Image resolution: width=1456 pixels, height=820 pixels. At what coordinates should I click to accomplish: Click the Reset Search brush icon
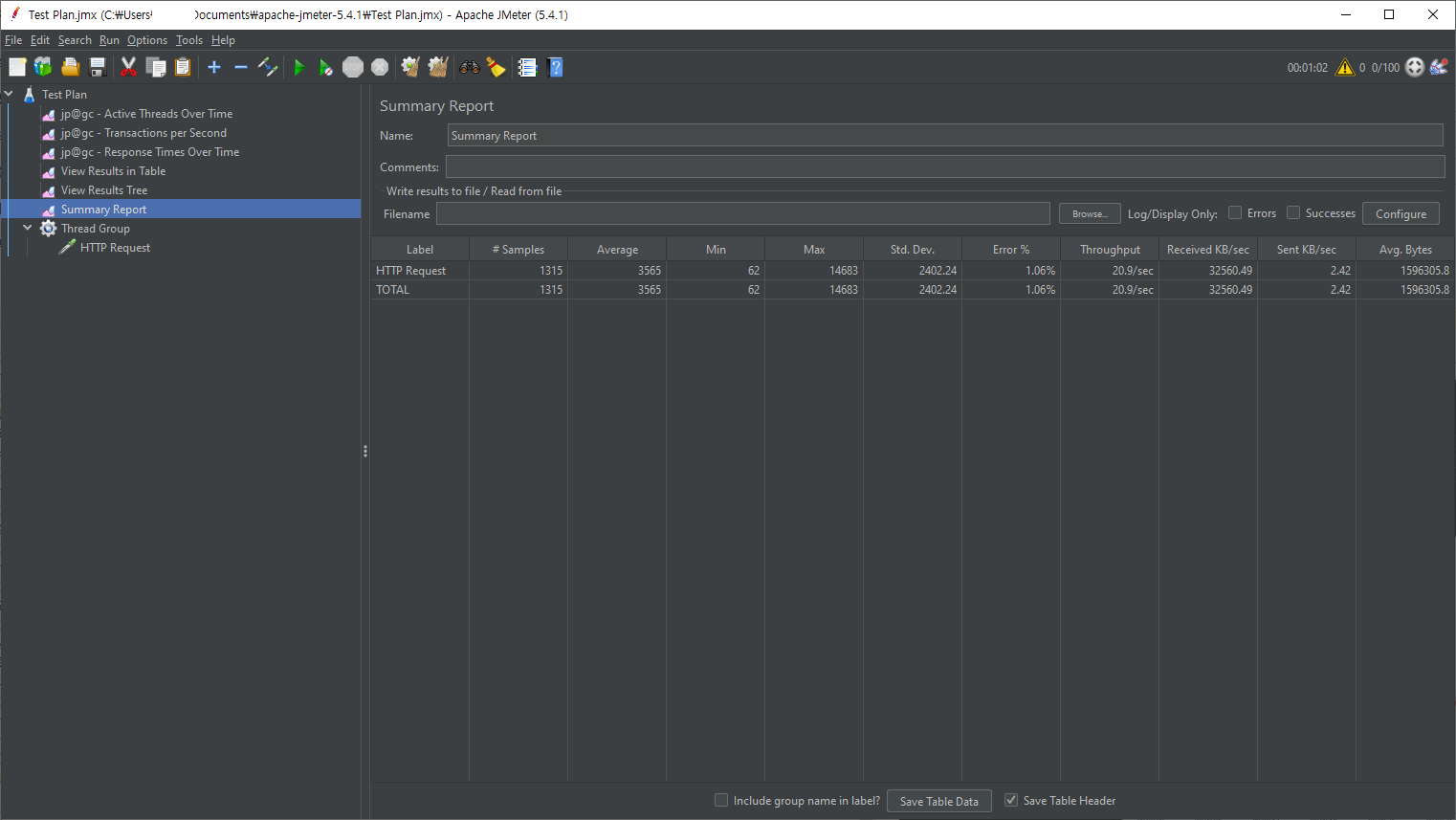point(496,67)
